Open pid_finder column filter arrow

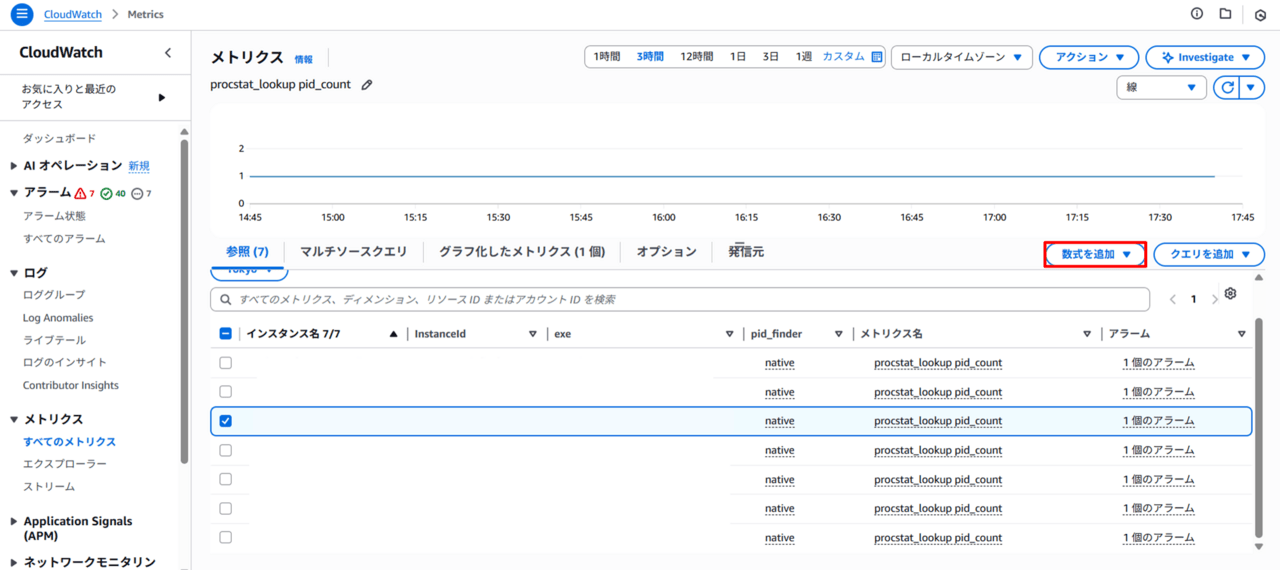pos(838,334)
